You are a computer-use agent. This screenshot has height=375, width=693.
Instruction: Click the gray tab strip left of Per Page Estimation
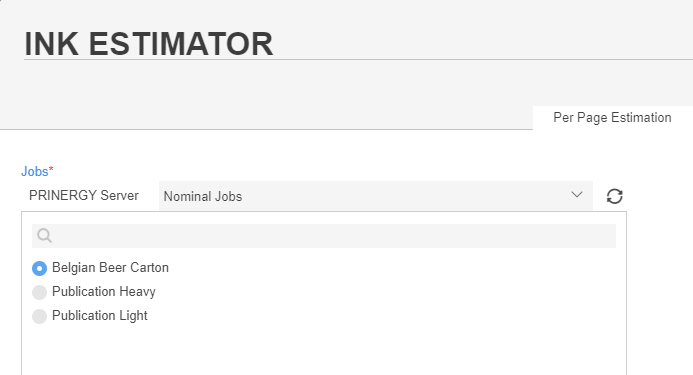coord(266,118)
